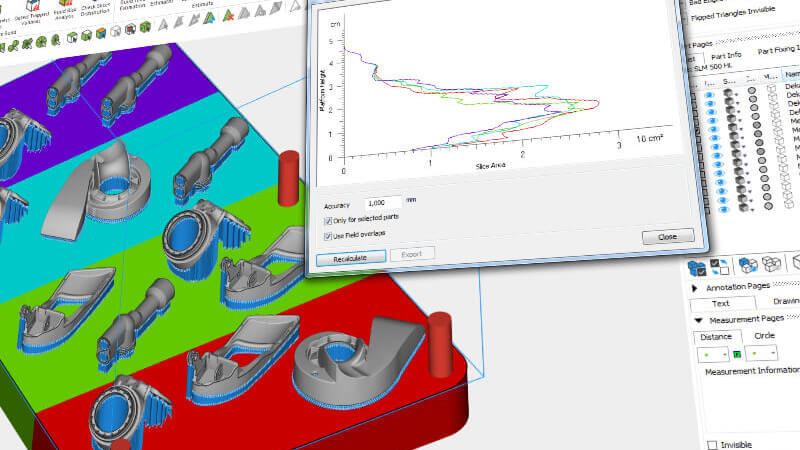Switch to the Part Info tab

click(x=719, y=54)
